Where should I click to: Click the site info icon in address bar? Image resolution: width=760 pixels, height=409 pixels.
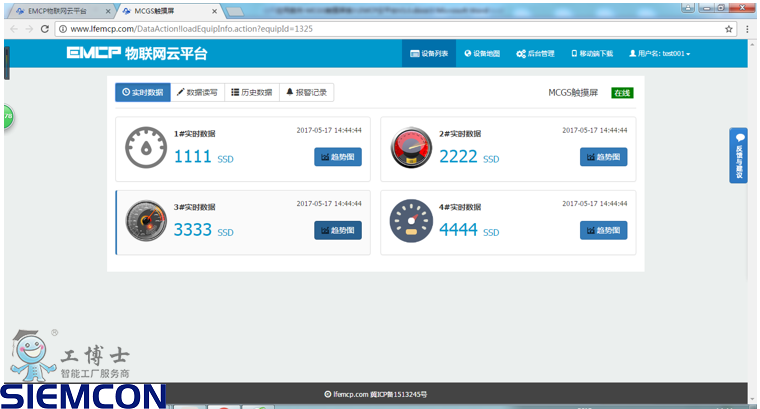63,29
